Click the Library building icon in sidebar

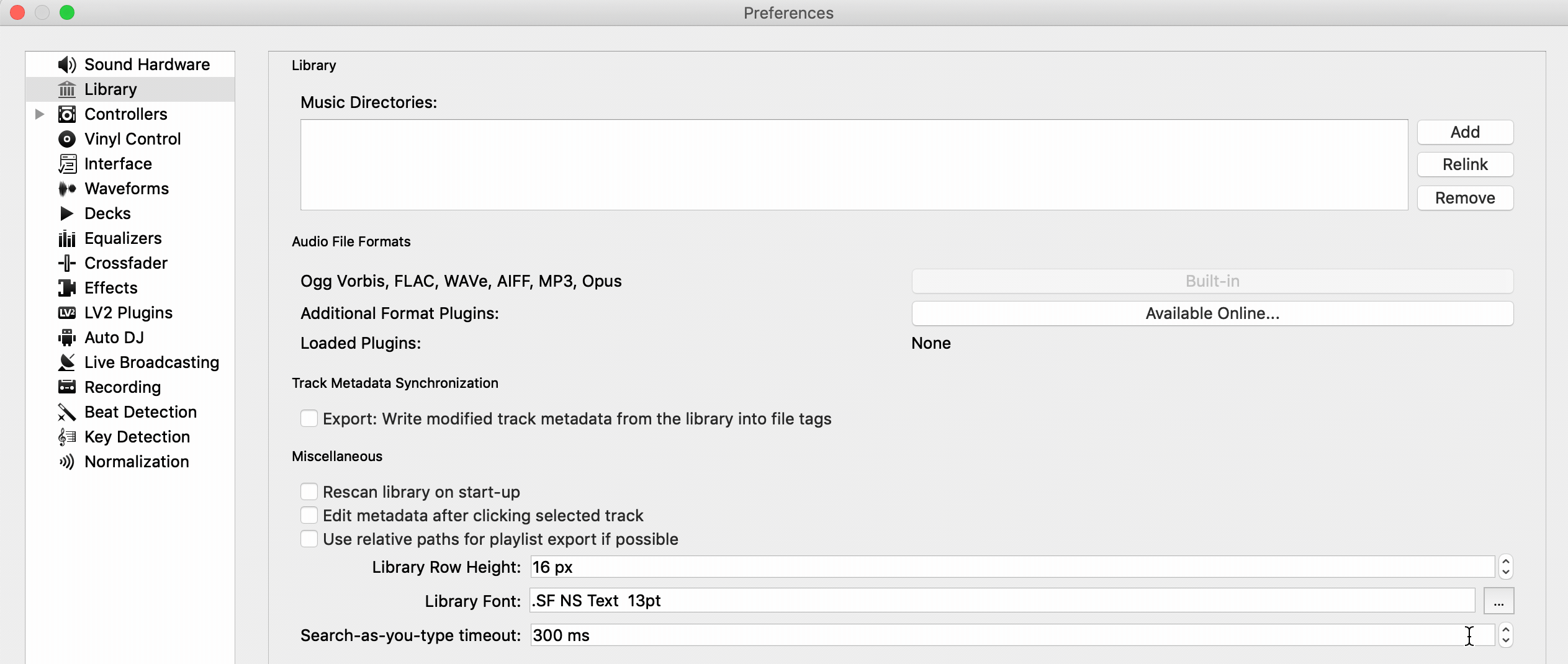point(67,89)
